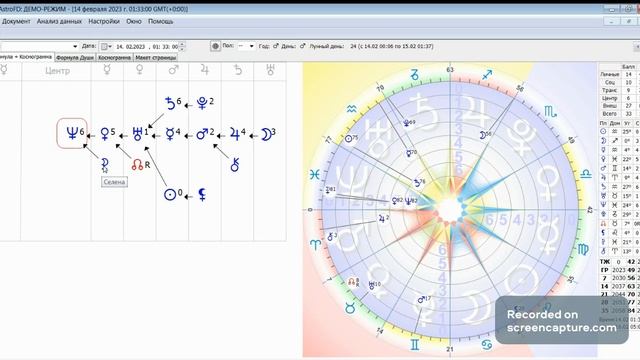Screen dimensions: 640x360
Task: Open the Помощь menu
Action: [160, 21]
